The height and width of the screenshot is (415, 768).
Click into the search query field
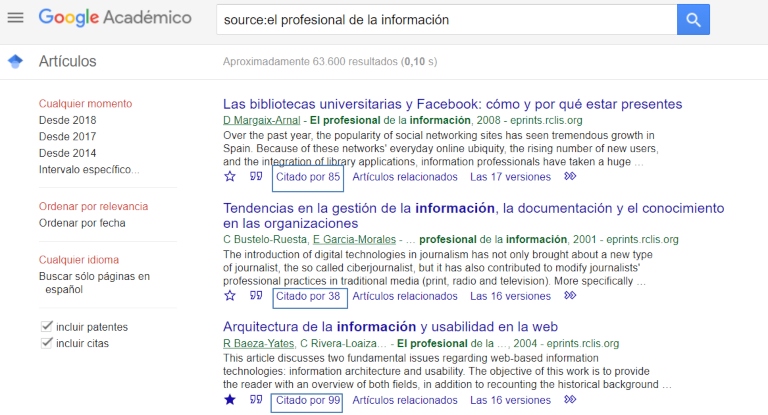click(x=447, y=20)
